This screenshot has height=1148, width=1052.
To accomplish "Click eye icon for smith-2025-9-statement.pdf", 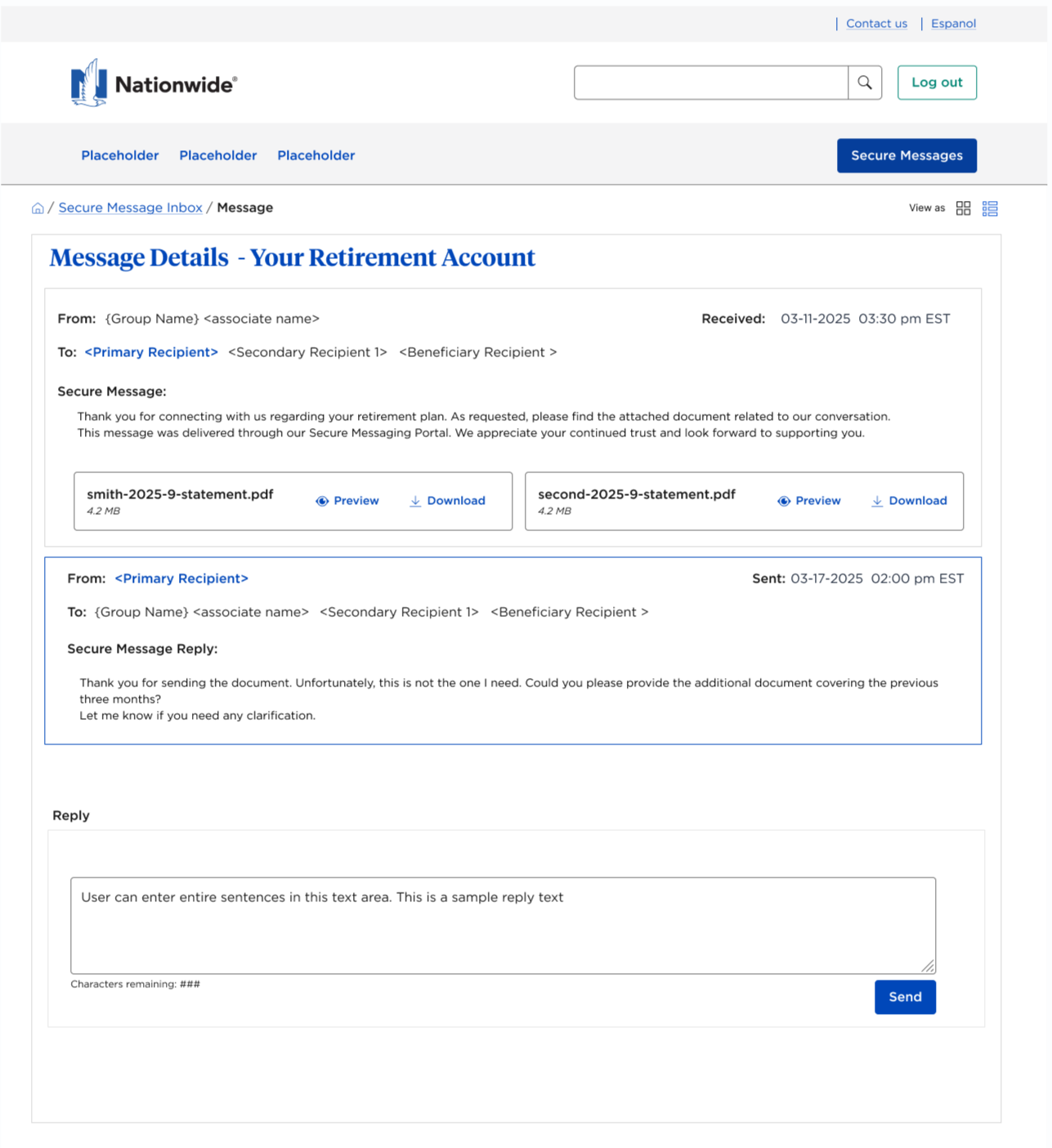I will click(x=322, y=501).
